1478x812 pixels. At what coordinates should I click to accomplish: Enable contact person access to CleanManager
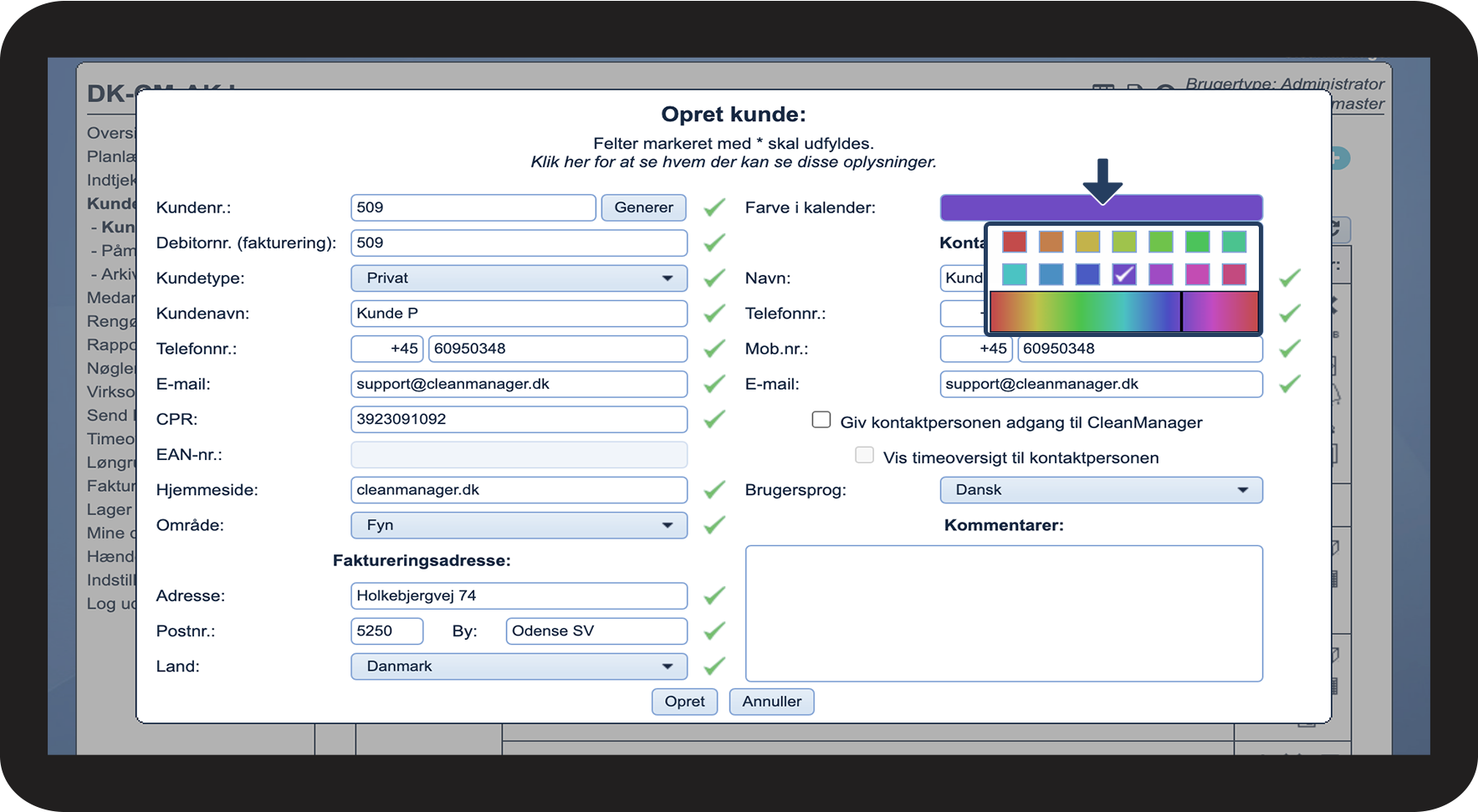pyautogui.click(x=821, y=420)
